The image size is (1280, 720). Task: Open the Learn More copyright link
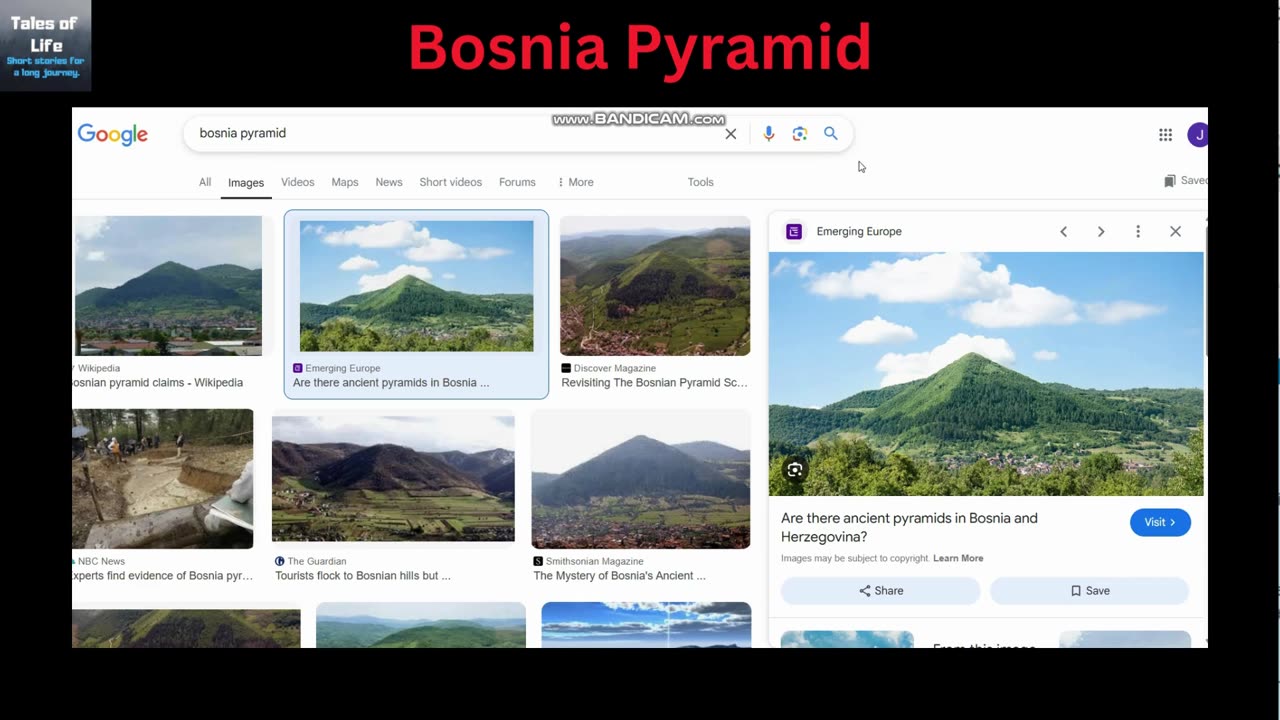pyautogui.click(x=958, y=558)
